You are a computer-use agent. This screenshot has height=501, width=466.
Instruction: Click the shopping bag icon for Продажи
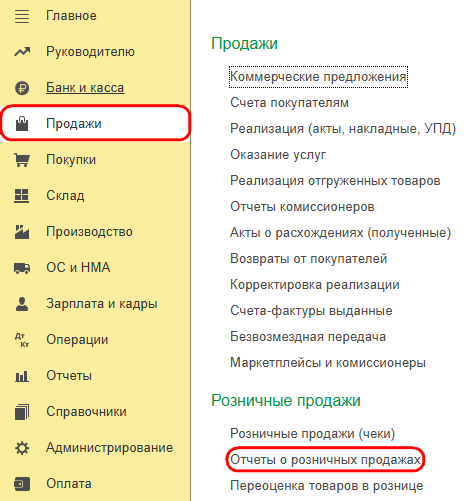[22, 124]
